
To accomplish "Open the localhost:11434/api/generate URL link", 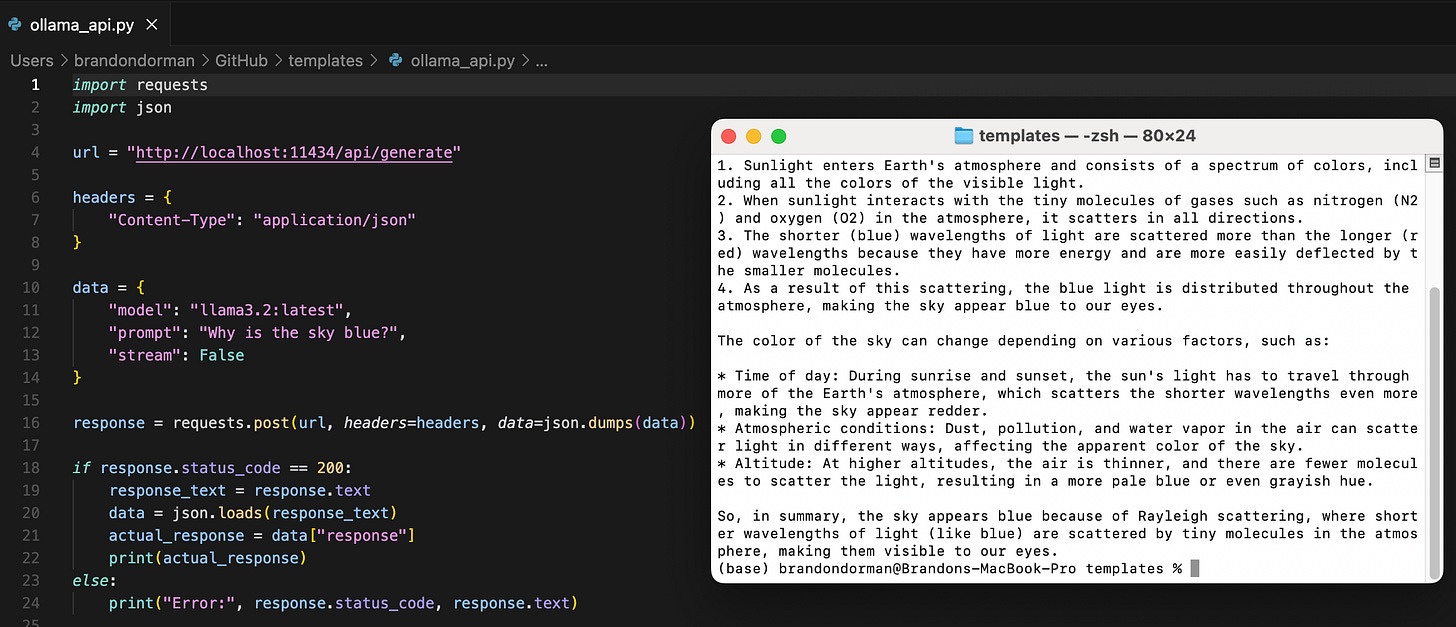I will [294, 153].
